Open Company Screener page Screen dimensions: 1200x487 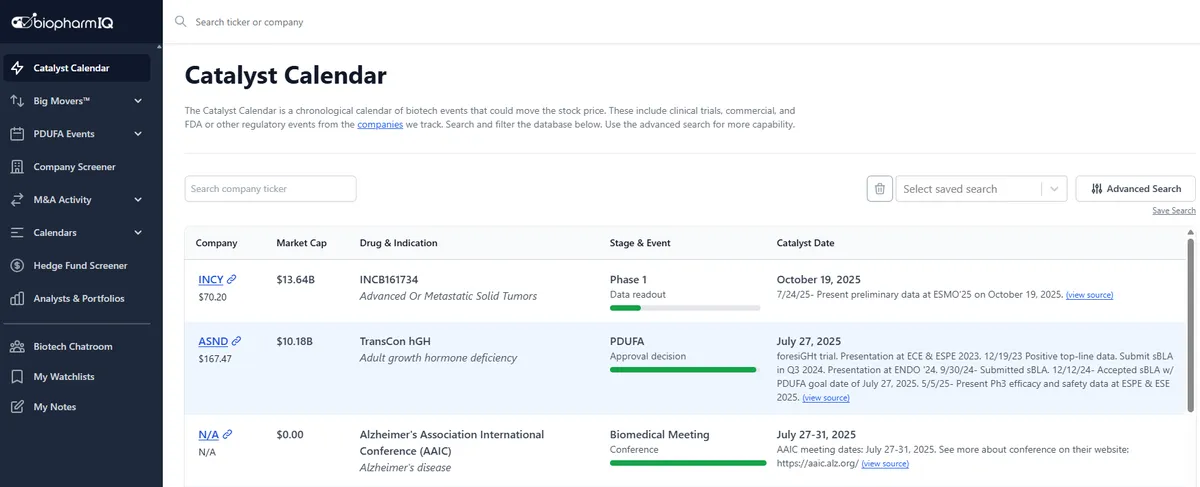tap(77, 167)
